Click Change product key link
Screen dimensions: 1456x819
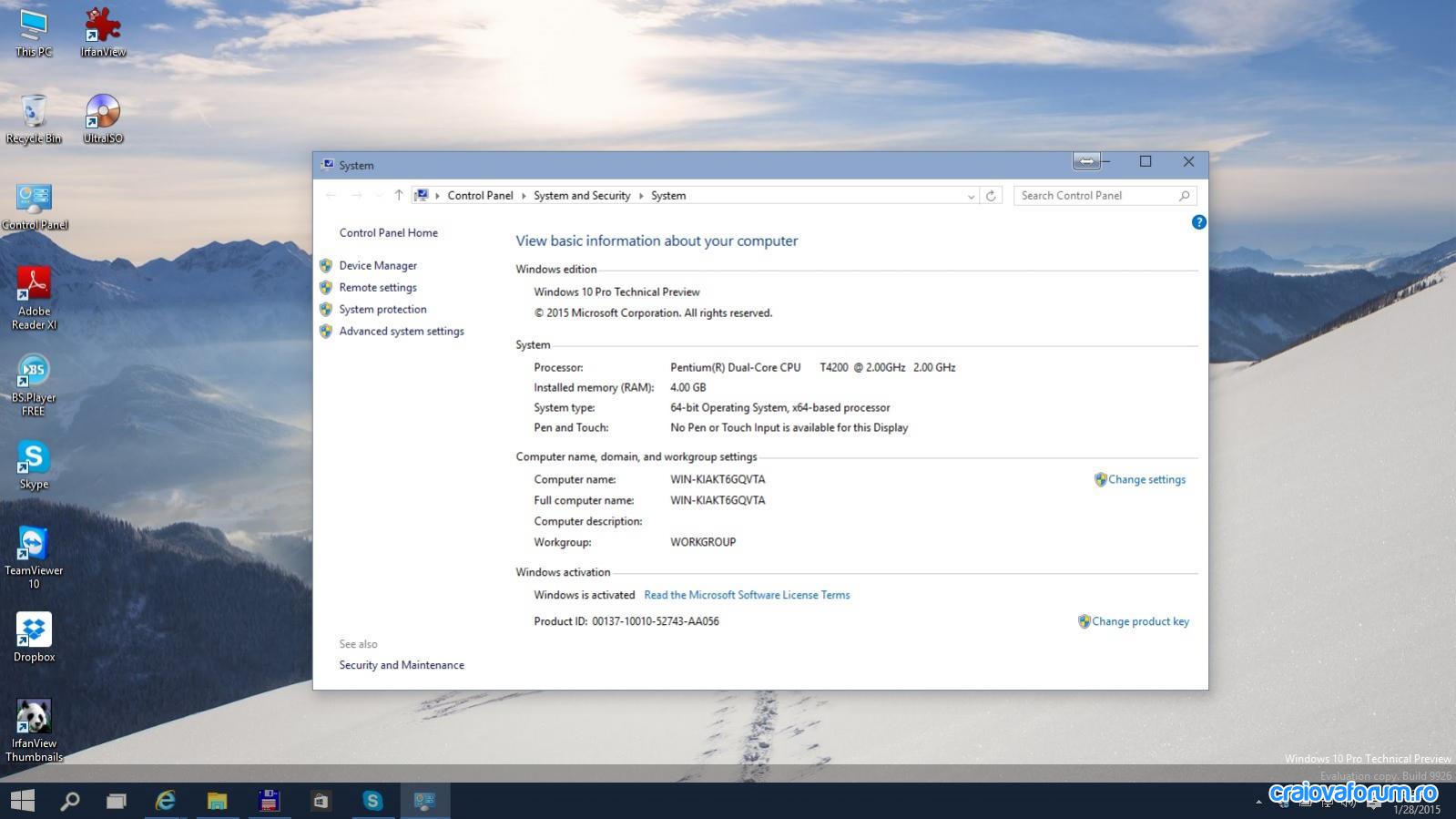(x=1140, y=621)
